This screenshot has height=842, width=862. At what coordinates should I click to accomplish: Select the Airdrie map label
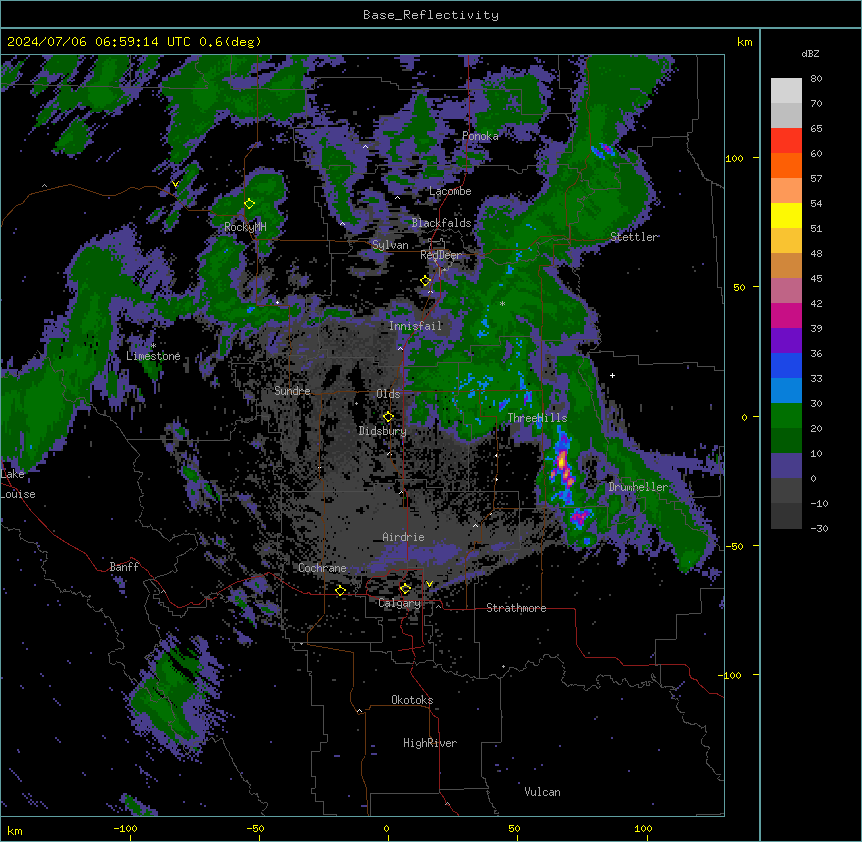click(403, 537)
